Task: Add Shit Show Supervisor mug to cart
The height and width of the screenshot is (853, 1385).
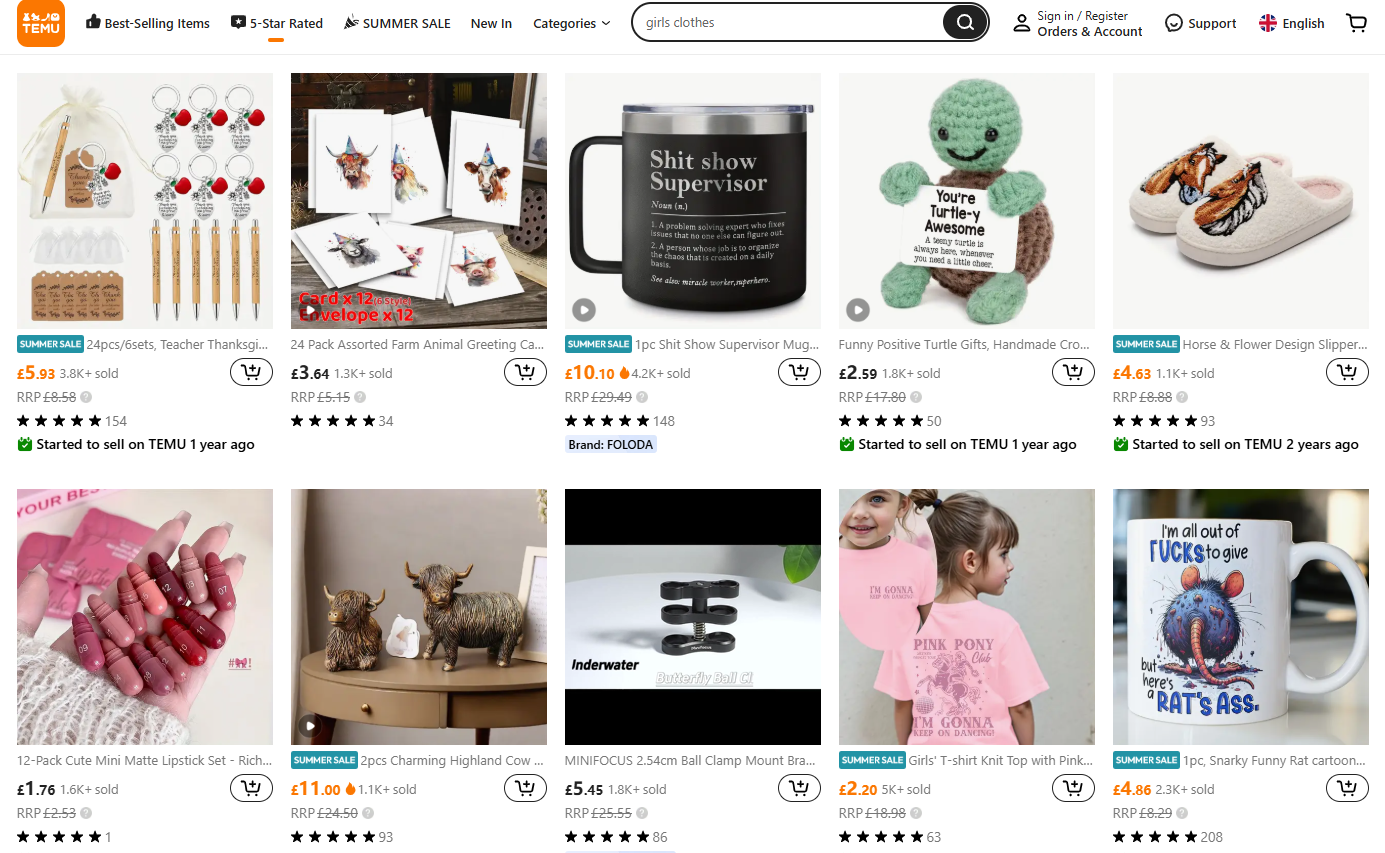Action: pos(799,373)
